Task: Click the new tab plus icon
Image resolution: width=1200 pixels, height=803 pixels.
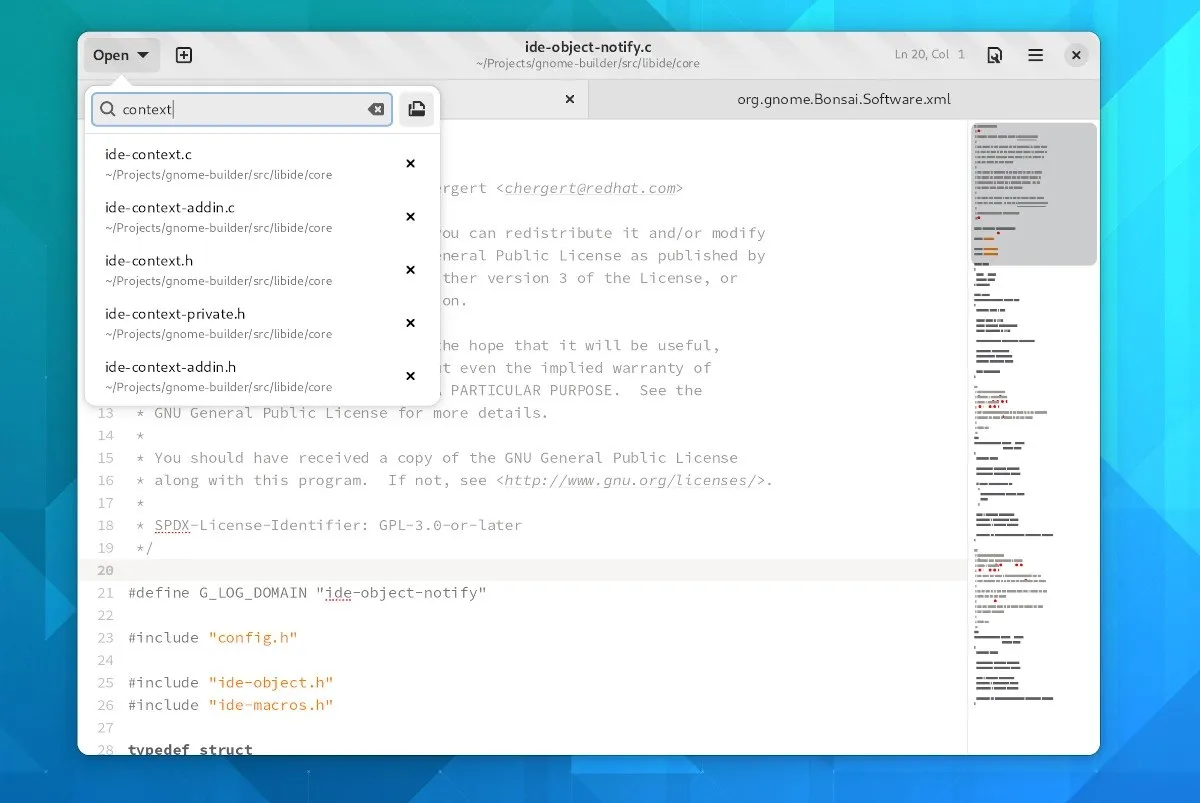Action: point(184,56)
